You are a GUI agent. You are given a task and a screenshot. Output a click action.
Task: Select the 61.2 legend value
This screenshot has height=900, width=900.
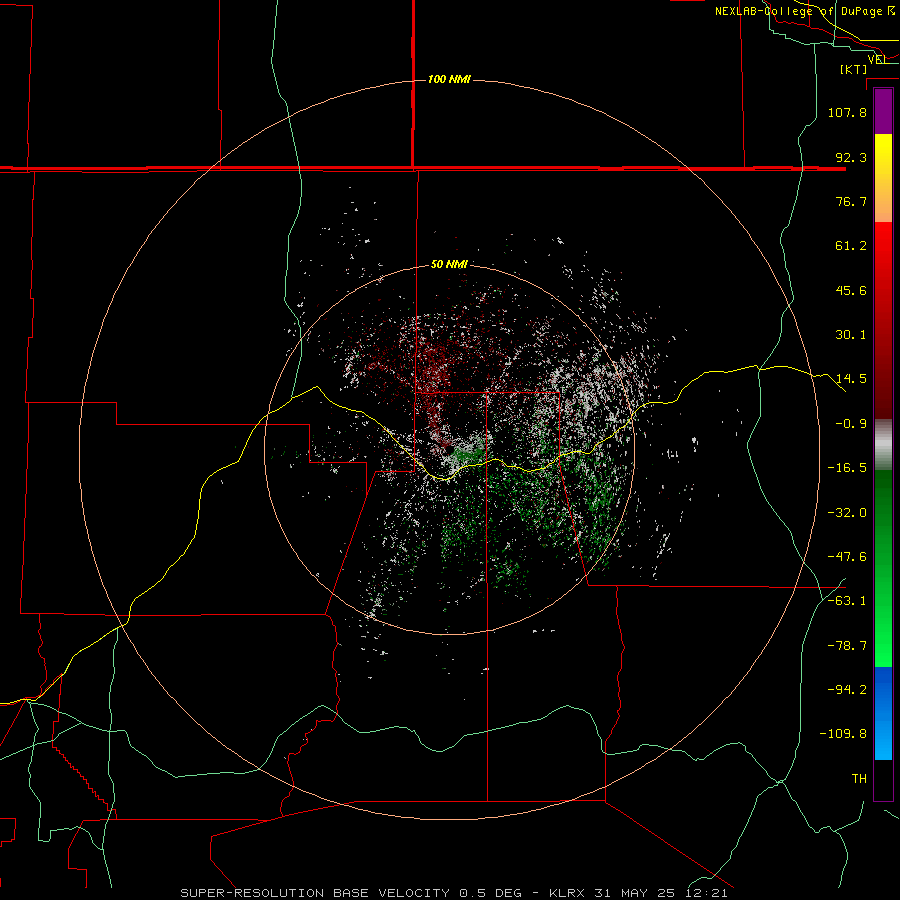pyautogui.click(x=851, y=246)
